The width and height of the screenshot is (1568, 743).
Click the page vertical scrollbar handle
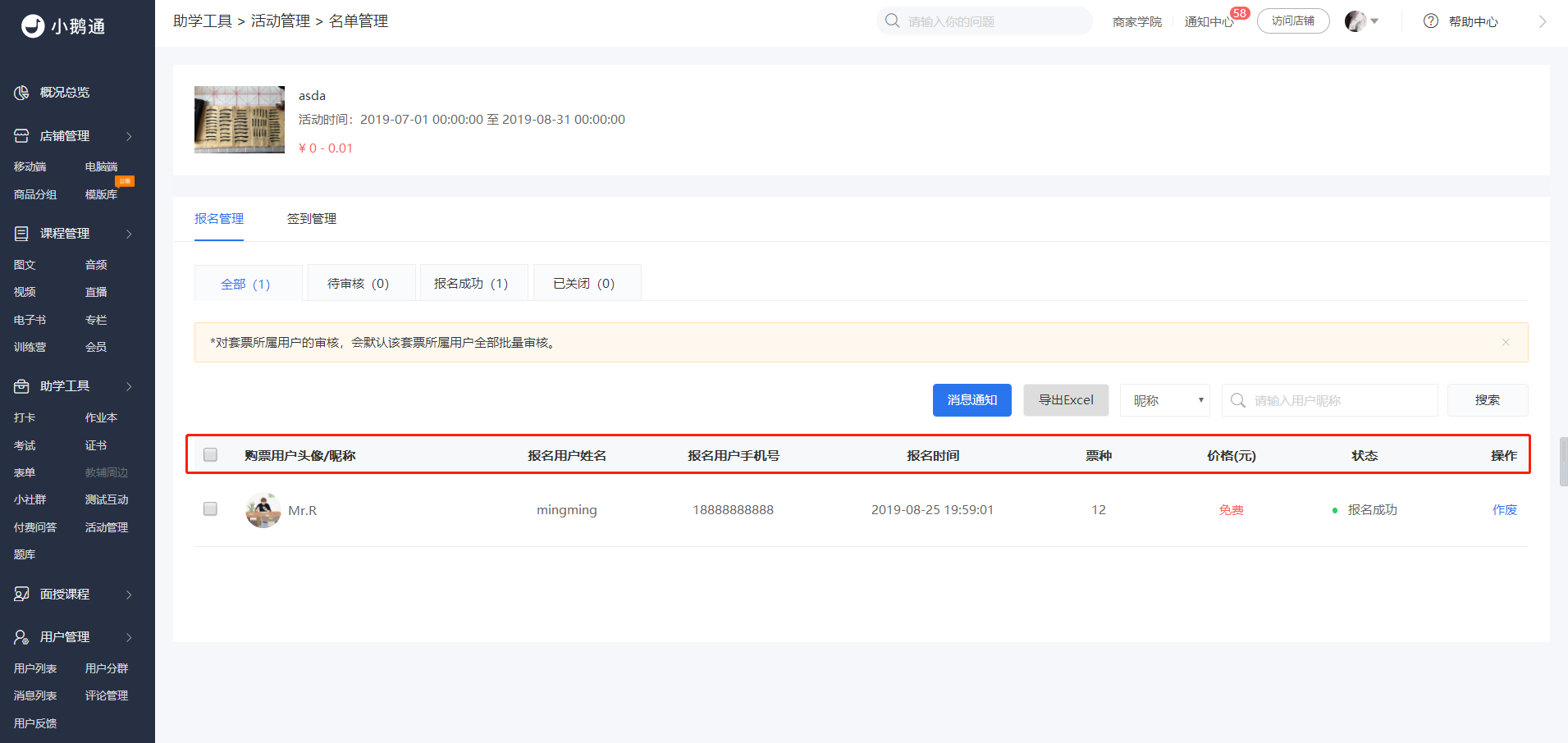[1564, 462]
